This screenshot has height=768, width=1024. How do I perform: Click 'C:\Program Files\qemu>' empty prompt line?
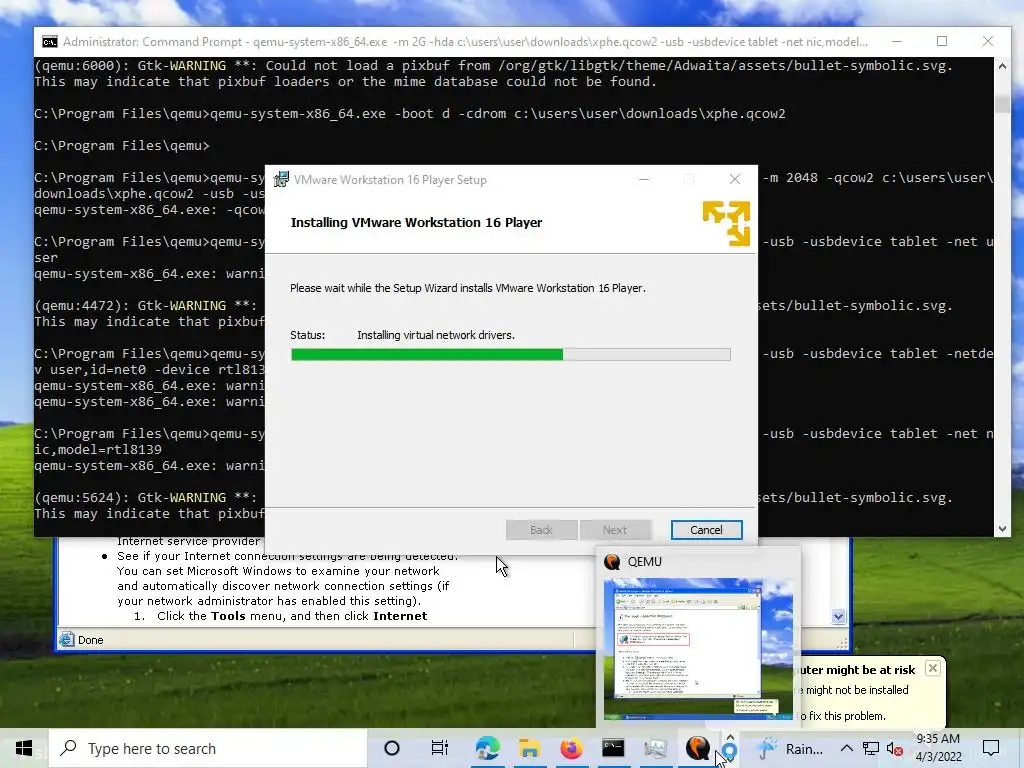pos(121,146)
